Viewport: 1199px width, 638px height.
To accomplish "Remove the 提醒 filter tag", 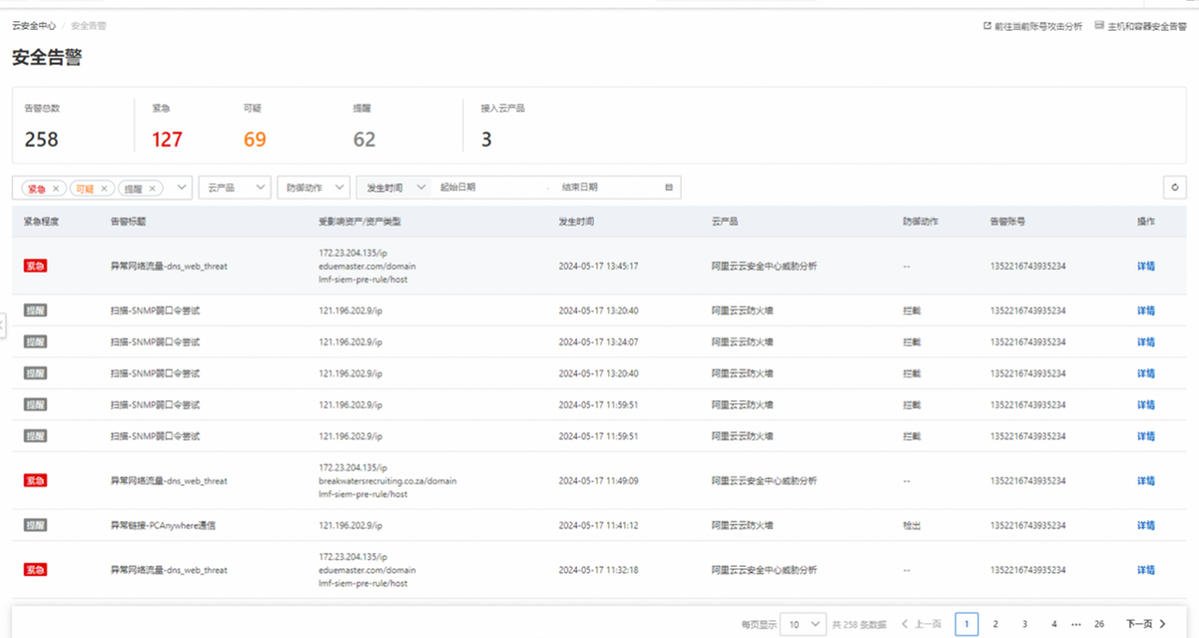I will [152, 188].
